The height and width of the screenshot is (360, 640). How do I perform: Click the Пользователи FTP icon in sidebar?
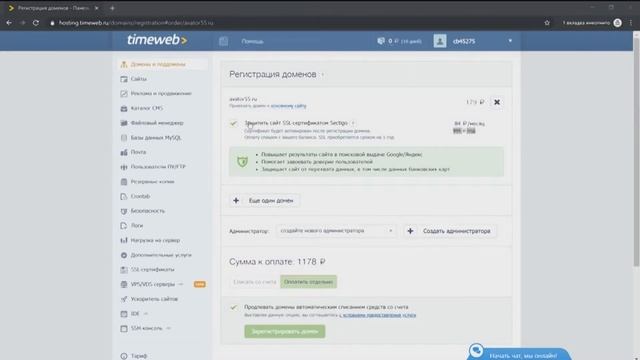pyautogui.click(x=124, y=167)
